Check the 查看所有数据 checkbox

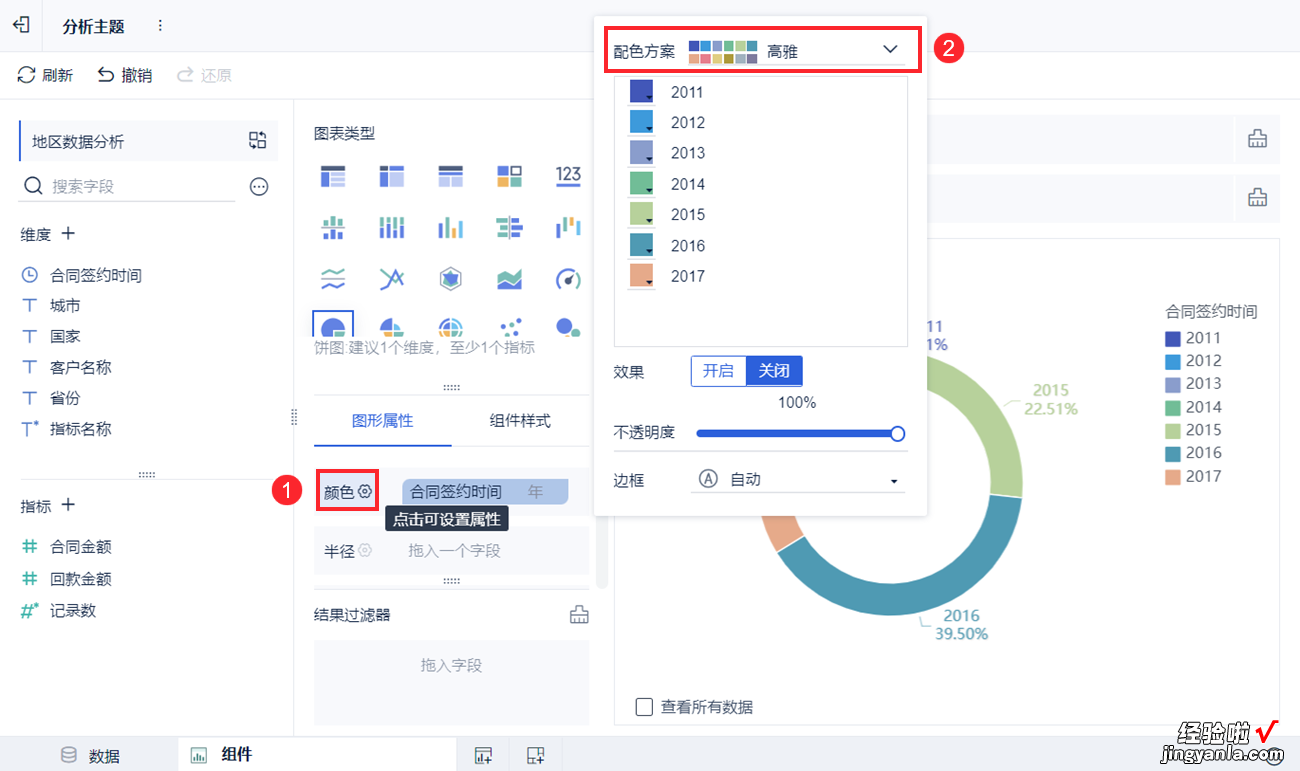(x=645, y=707)
